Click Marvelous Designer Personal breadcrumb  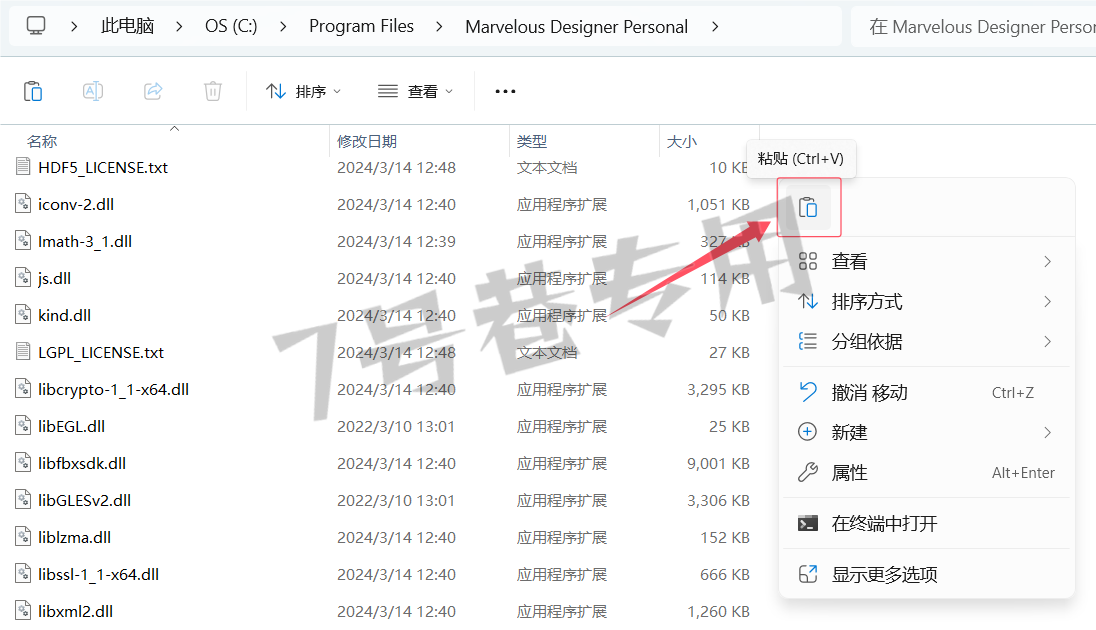[577, 27]
